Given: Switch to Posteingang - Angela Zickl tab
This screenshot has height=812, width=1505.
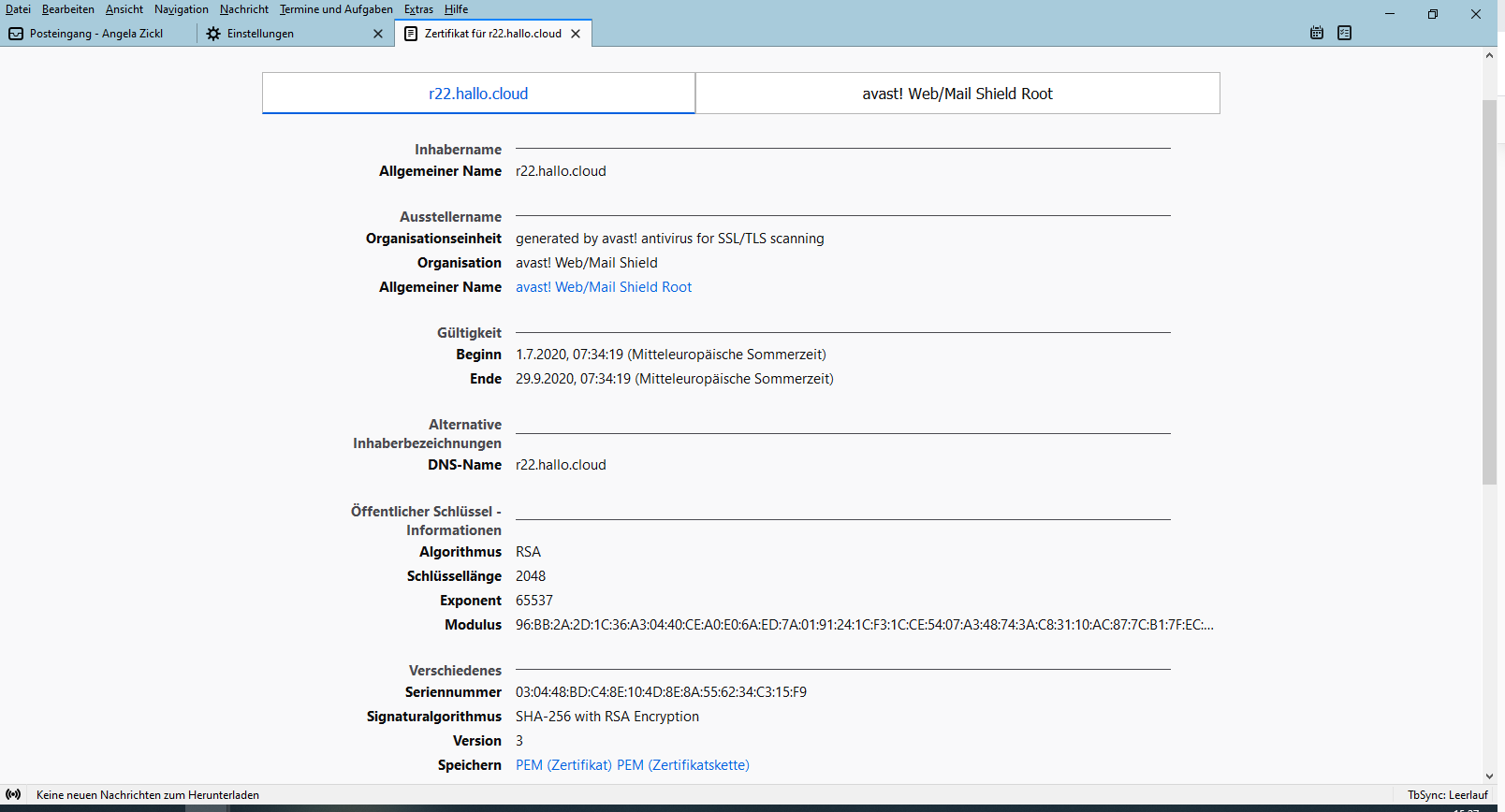Looking at the screenshot, I should (98, 34).
